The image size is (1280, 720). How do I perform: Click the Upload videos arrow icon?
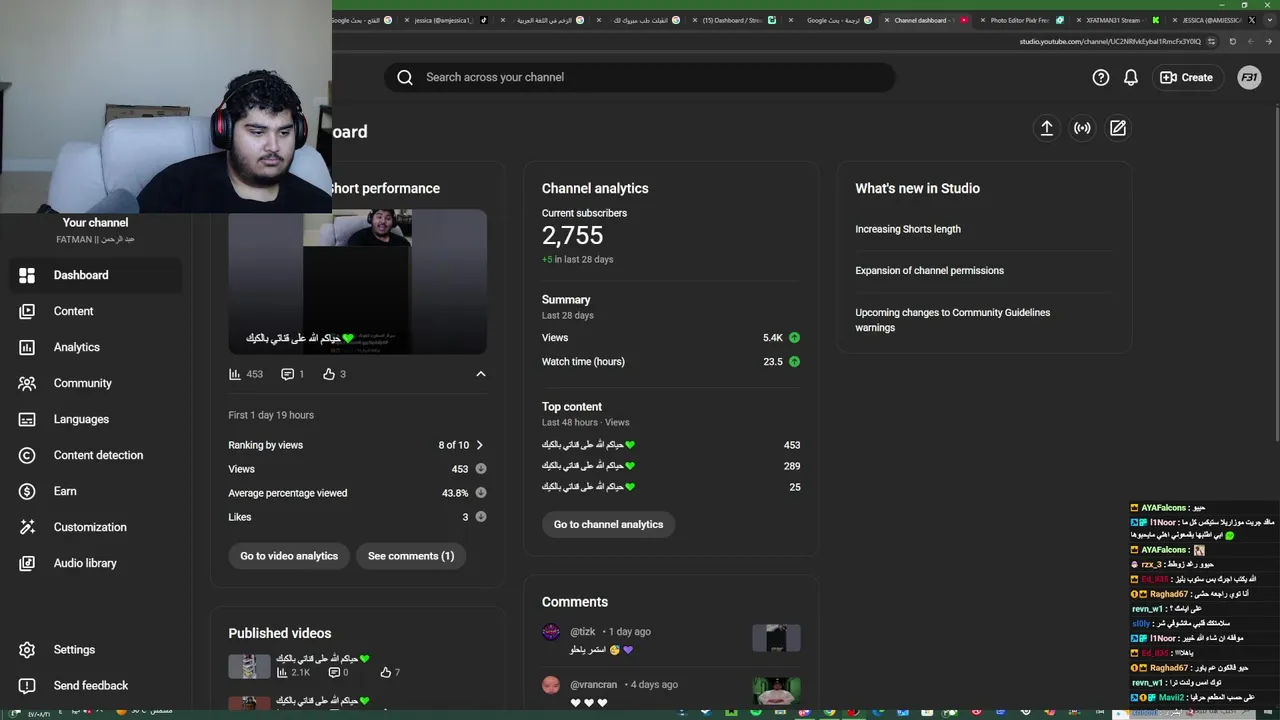coord(1047,128)
